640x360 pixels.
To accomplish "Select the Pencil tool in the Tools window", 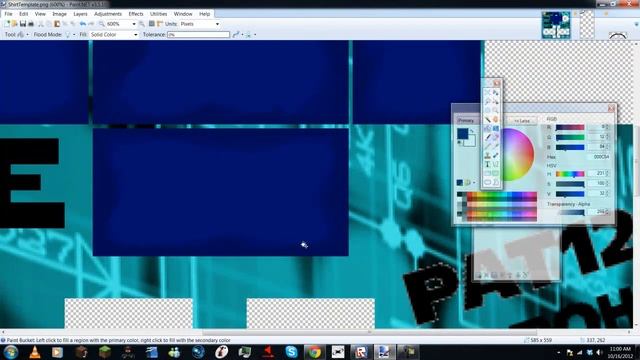I will (x=487, y=146).
